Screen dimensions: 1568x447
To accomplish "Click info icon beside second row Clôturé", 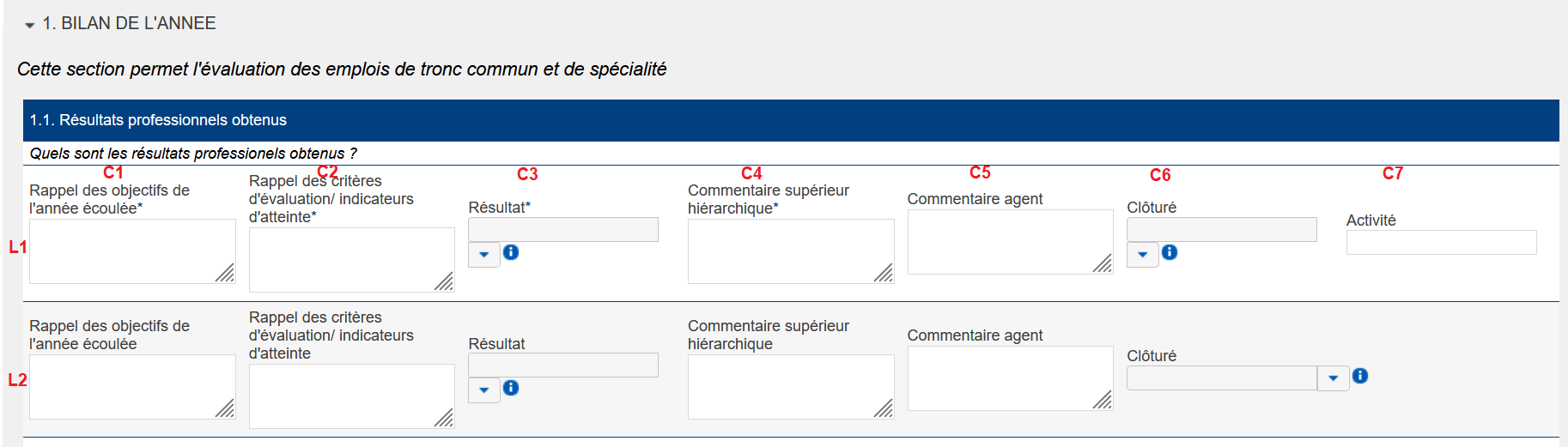I will tap(1360, 376).
